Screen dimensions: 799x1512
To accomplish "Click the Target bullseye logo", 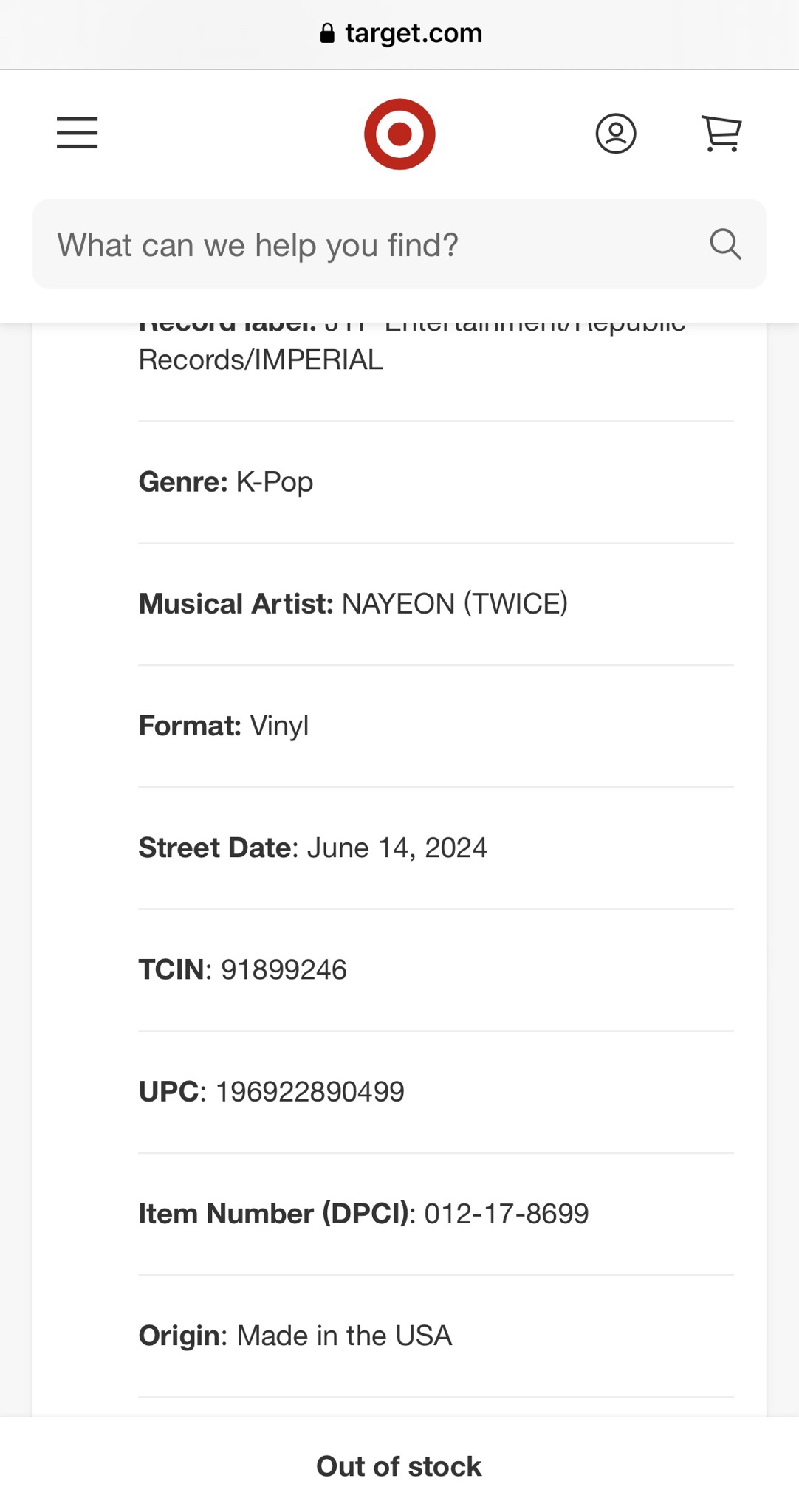I will pyautogui.click(x=399, y=134).
